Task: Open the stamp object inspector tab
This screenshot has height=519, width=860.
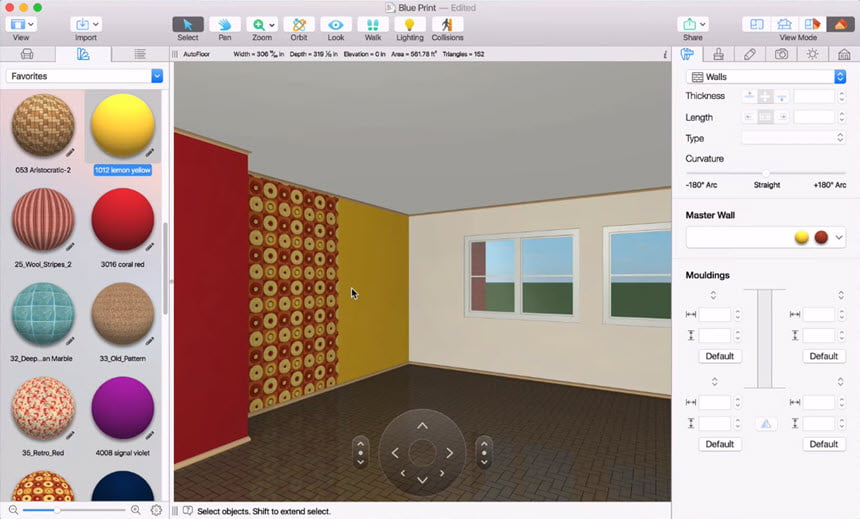Action: point(718,54)
